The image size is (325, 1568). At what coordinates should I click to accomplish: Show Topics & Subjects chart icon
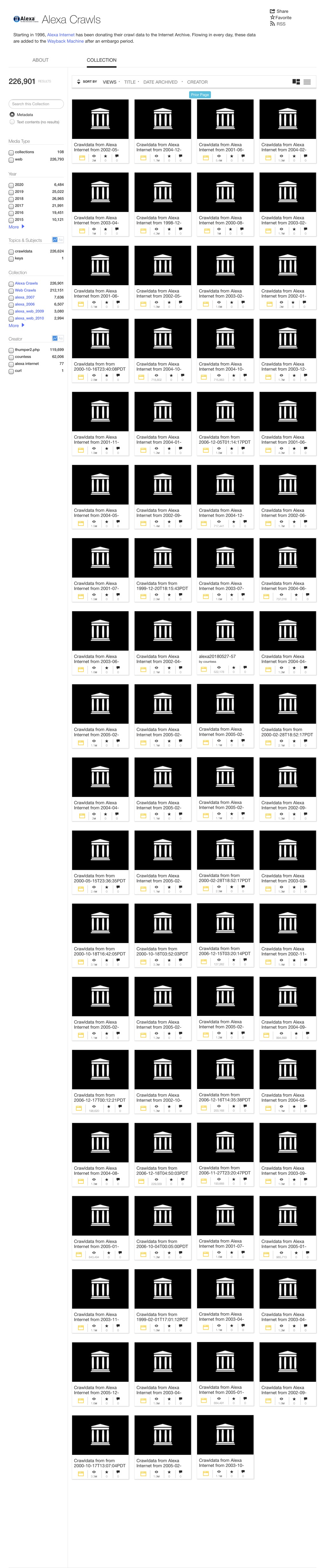pyautogui.click(x=55, y=239)
